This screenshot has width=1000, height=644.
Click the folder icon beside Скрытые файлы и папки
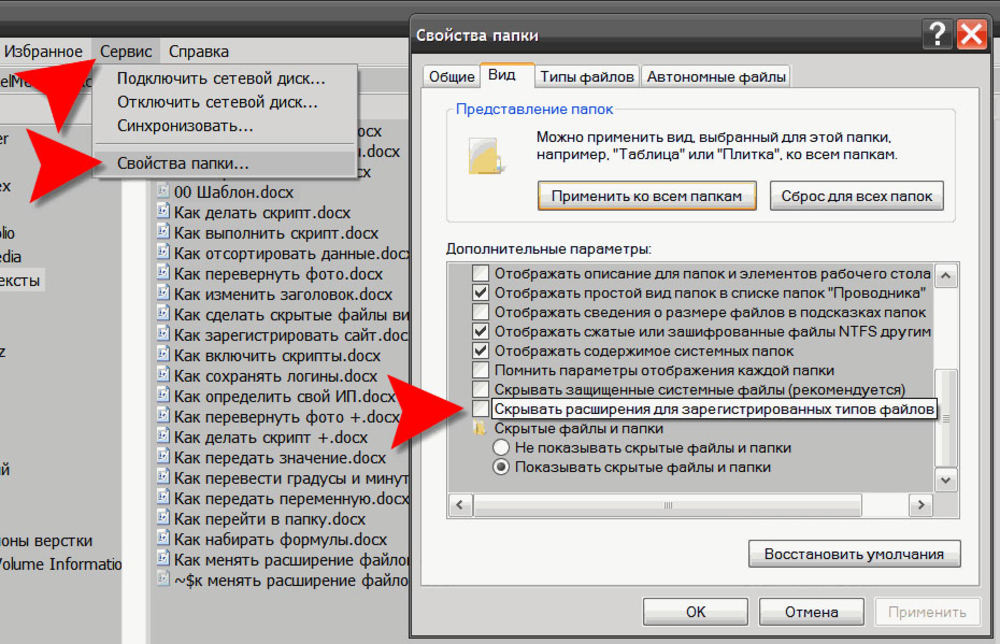[x=481, y=429]
